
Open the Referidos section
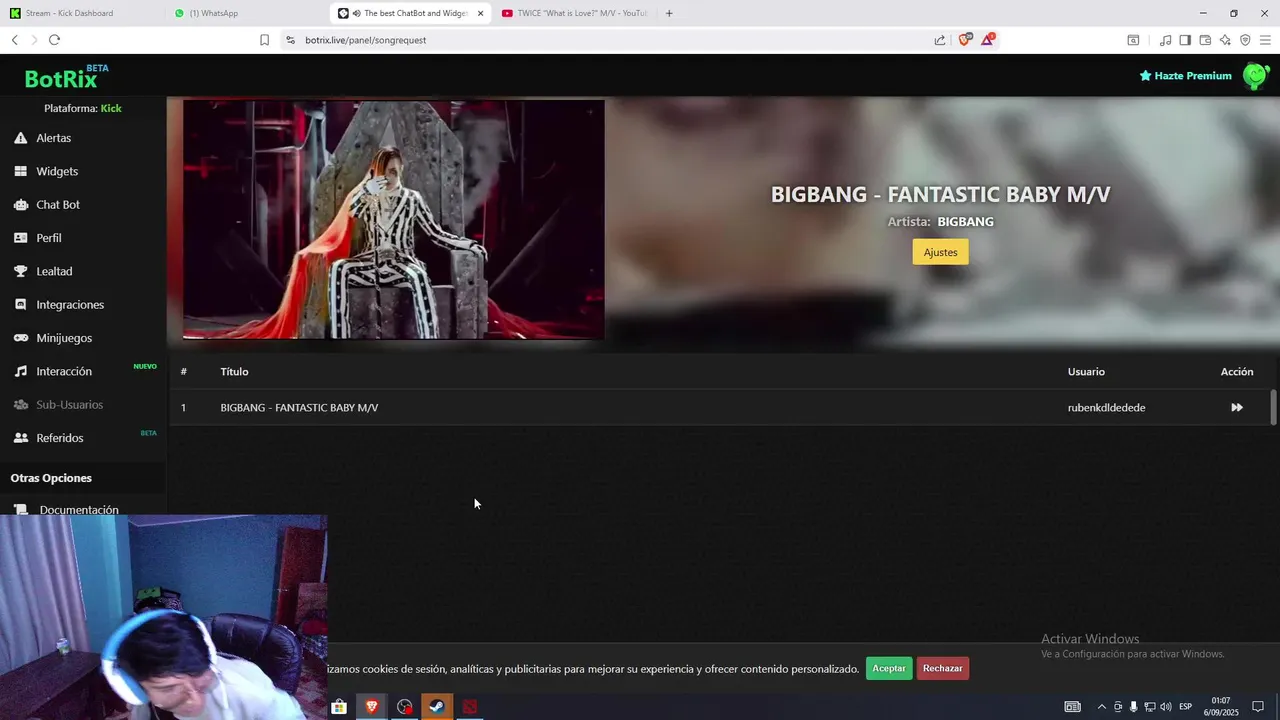(x=60, y=438)
